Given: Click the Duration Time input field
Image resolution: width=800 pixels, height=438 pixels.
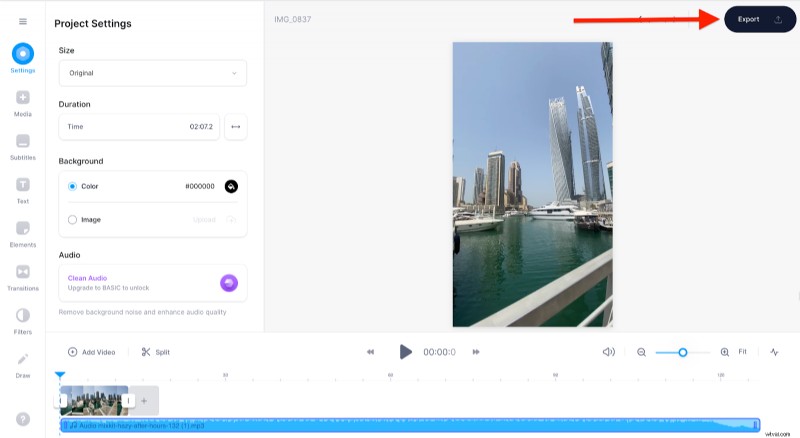Looking at the screenshot, I should (139, 127).
